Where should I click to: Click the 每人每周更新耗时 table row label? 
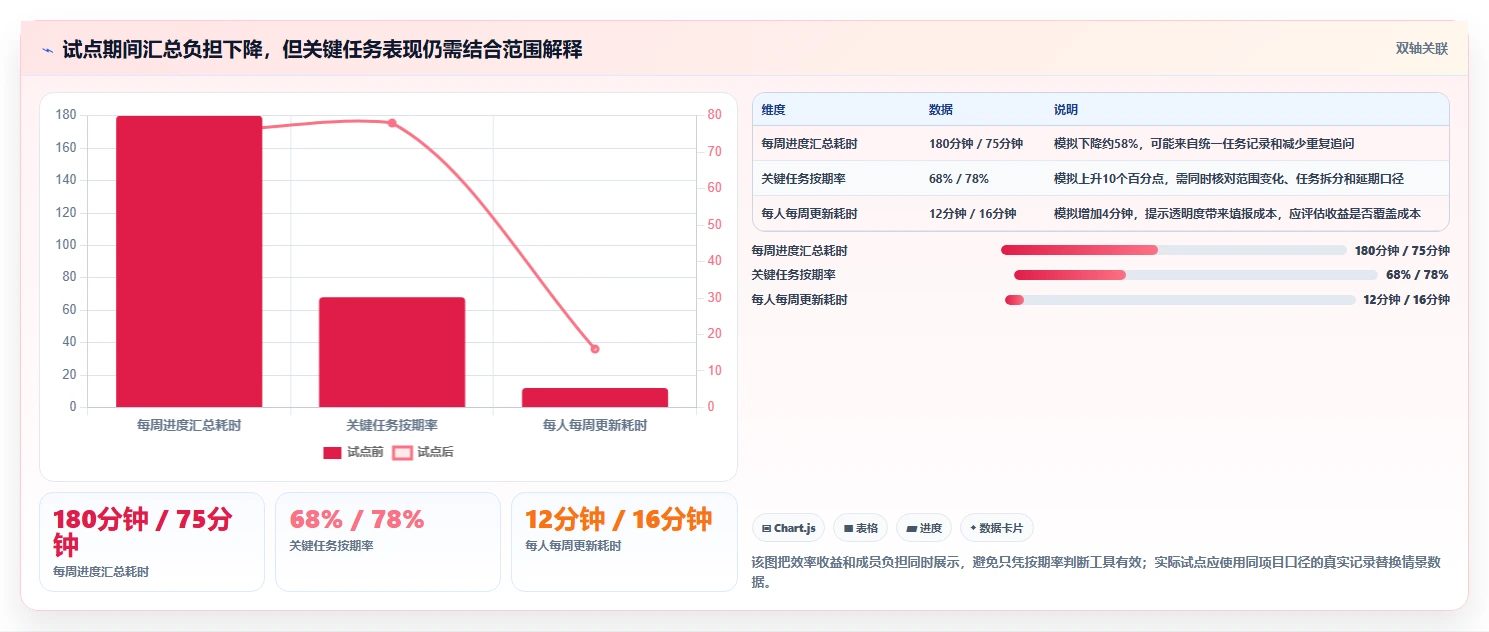tap(809, 214)
